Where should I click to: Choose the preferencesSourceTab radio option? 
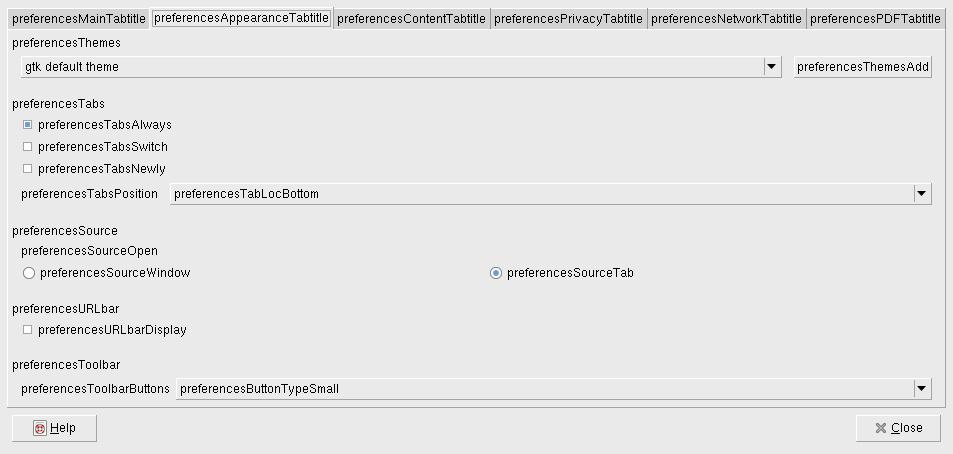496,273
